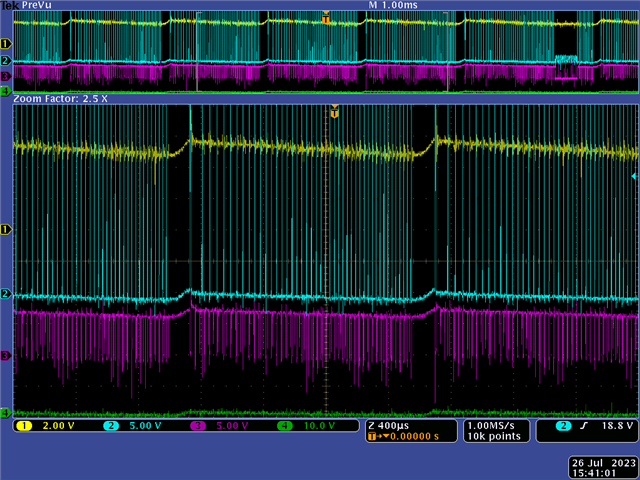The width and height of the screenshot is (640, 480).
Task: Click the 15:41:01 time readout
Action: 594,473
